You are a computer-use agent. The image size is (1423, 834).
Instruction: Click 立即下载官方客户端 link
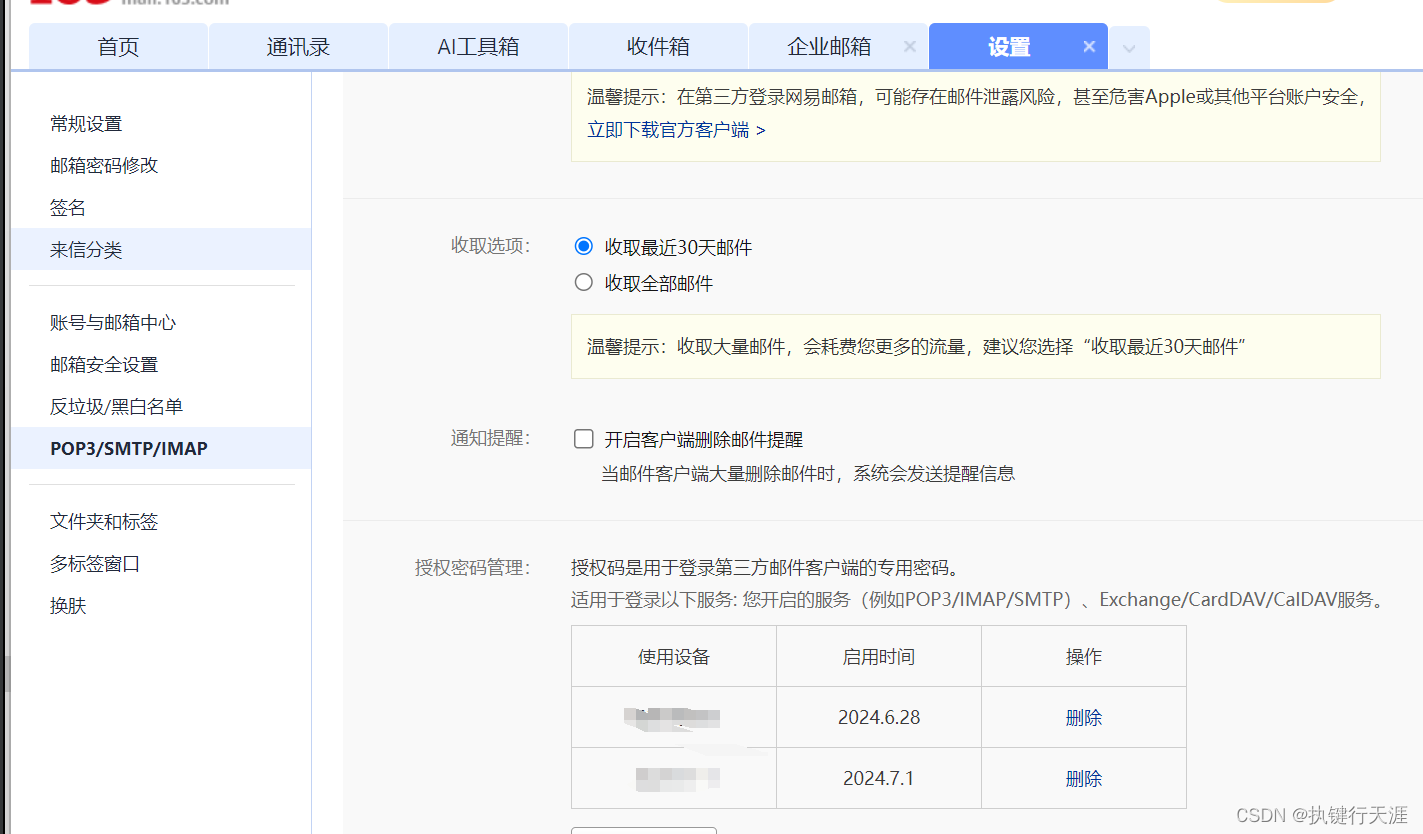tap(676, 130)
